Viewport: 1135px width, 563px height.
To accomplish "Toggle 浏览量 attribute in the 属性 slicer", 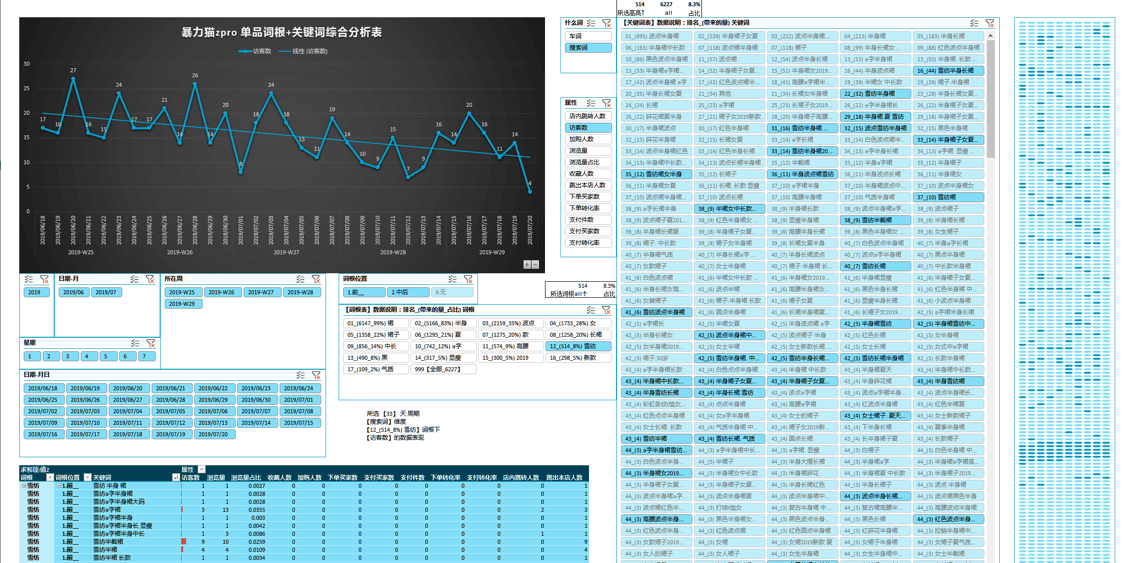I will 588,151.
